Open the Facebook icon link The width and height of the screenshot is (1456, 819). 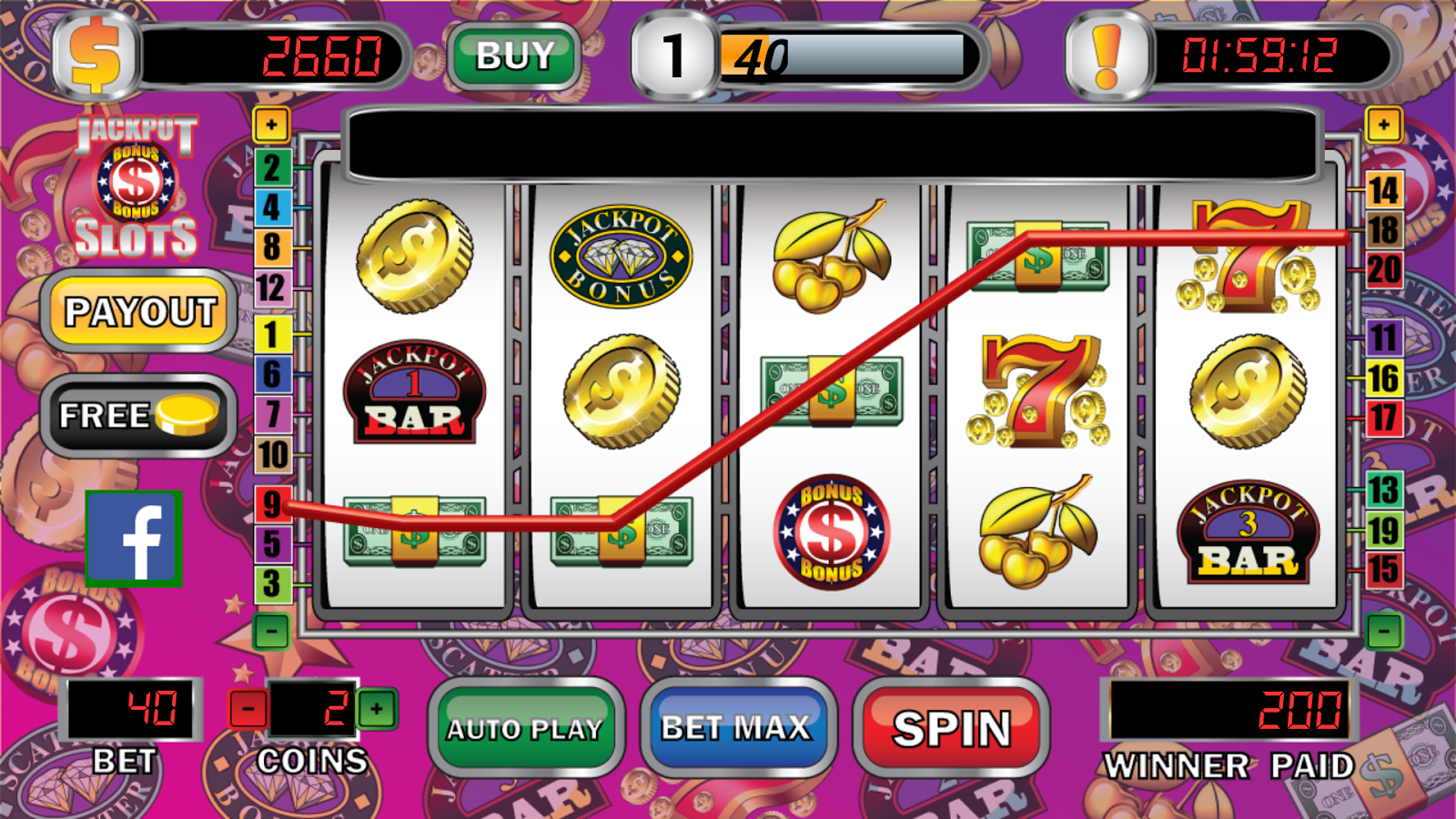(134, 538)
